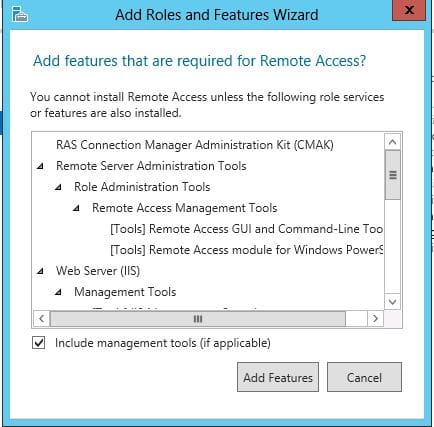This screenshot has width=434, height=427.
Task: Close the Add Roles and Features Wizard
Action: click(x=409, y=10)
